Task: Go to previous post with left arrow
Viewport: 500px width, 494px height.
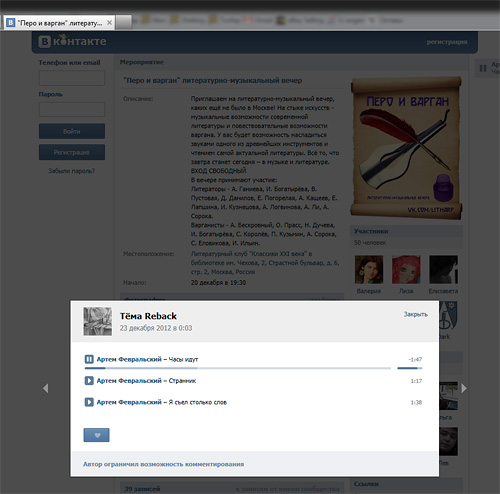Action: 46,388
